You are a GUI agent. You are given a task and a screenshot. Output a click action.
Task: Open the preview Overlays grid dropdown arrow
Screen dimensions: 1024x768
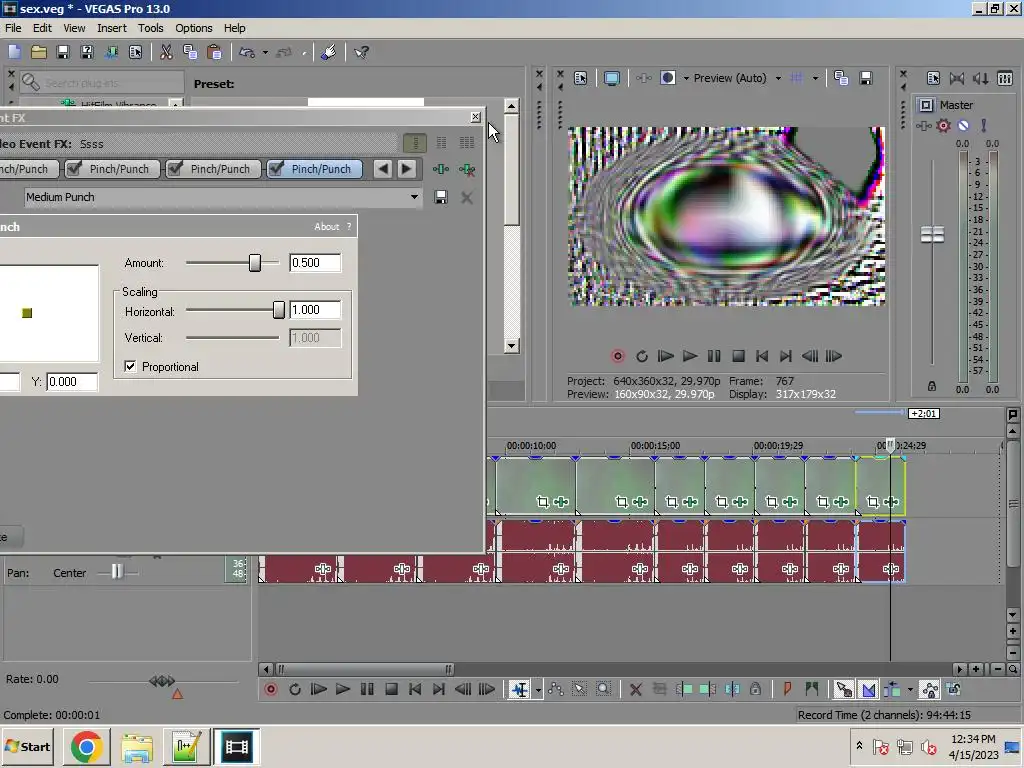click(x=815, y=78)
